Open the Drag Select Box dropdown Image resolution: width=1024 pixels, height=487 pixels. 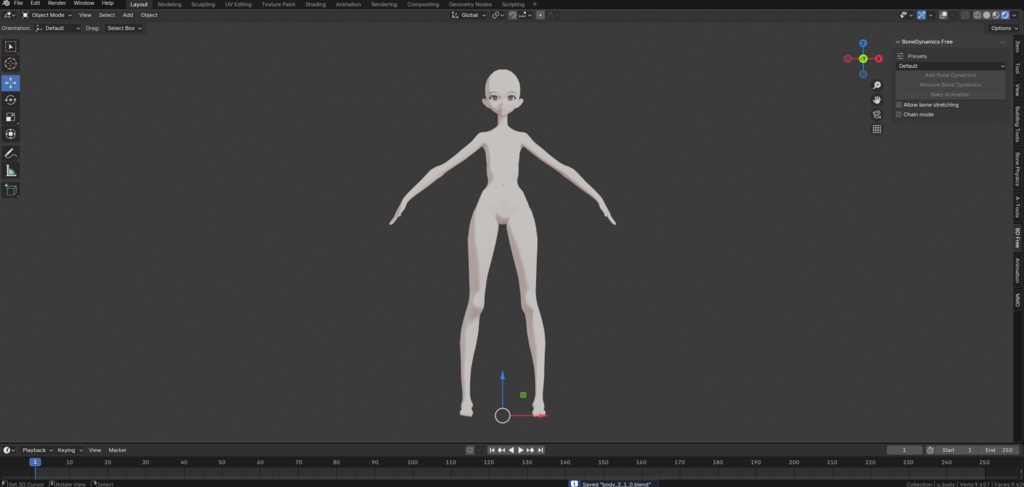[x=124, y=28]
